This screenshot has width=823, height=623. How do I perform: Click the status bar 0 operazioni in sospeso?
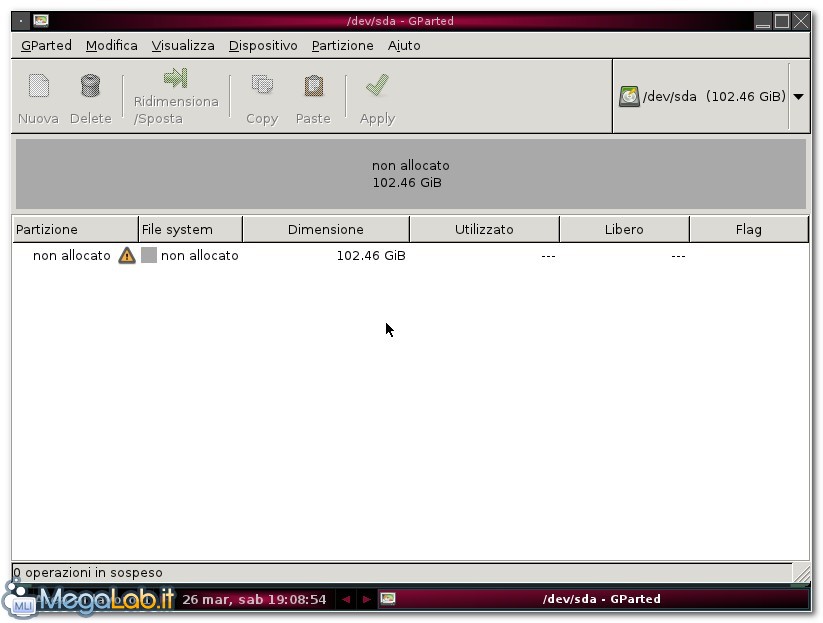(x=88, y=573)
